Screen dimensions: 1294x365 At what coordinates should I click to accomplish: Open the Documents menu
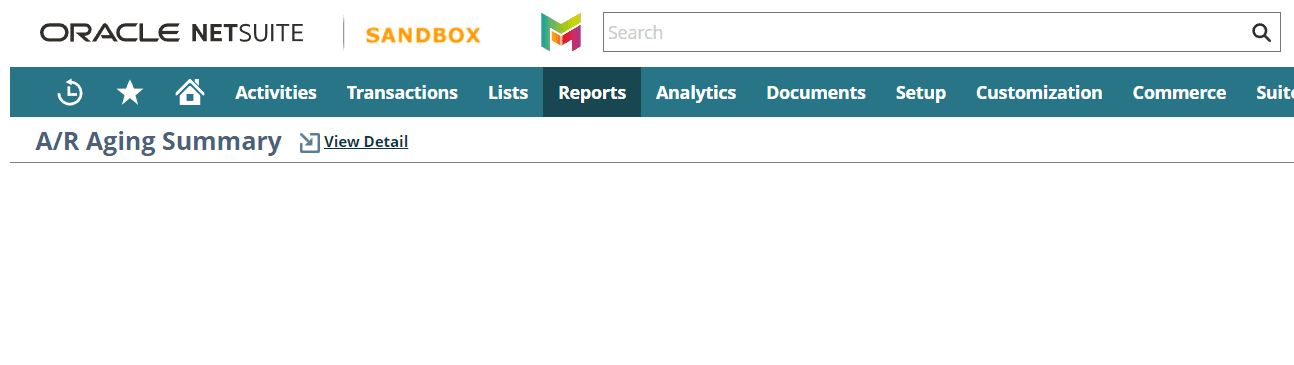(x=816, y=92)
